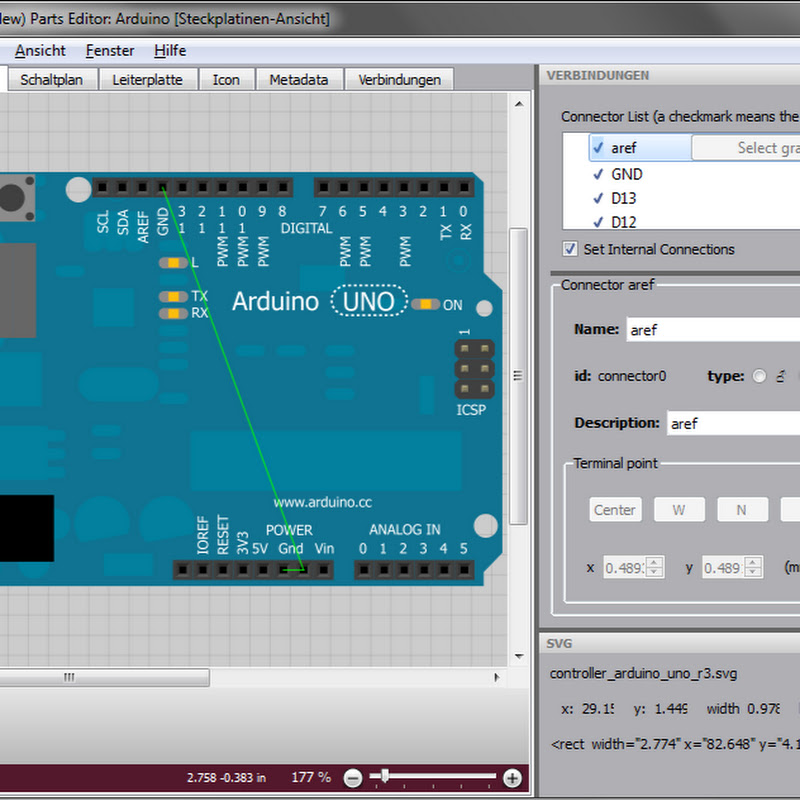Click the analog input 0 header pin
The height and width of the screenshot is (800, 800).
point(363,569)
